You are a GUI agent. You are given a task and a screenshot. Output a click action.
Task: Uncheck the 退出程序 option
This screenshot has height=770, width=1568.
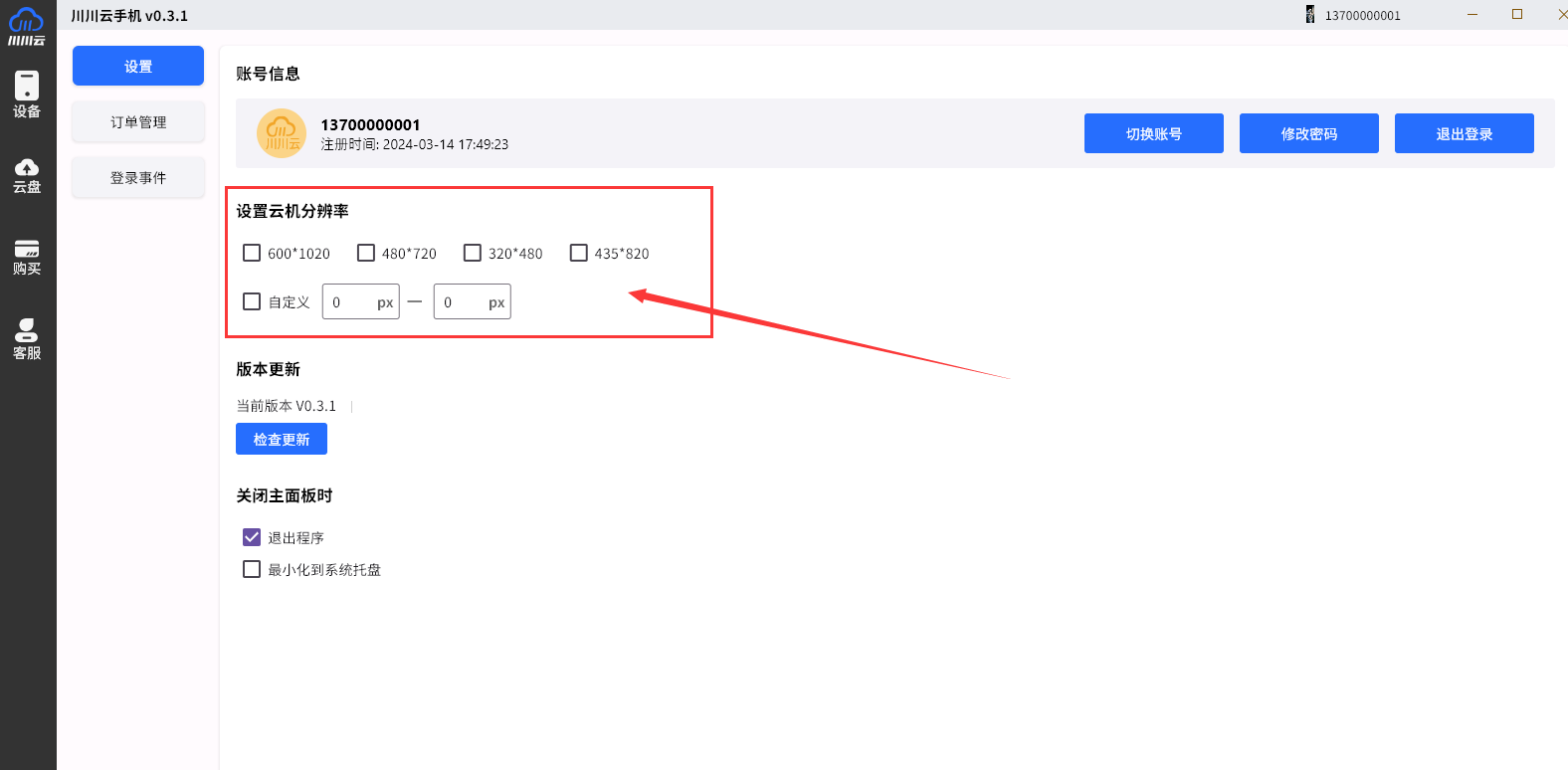(x=252, y=537)
